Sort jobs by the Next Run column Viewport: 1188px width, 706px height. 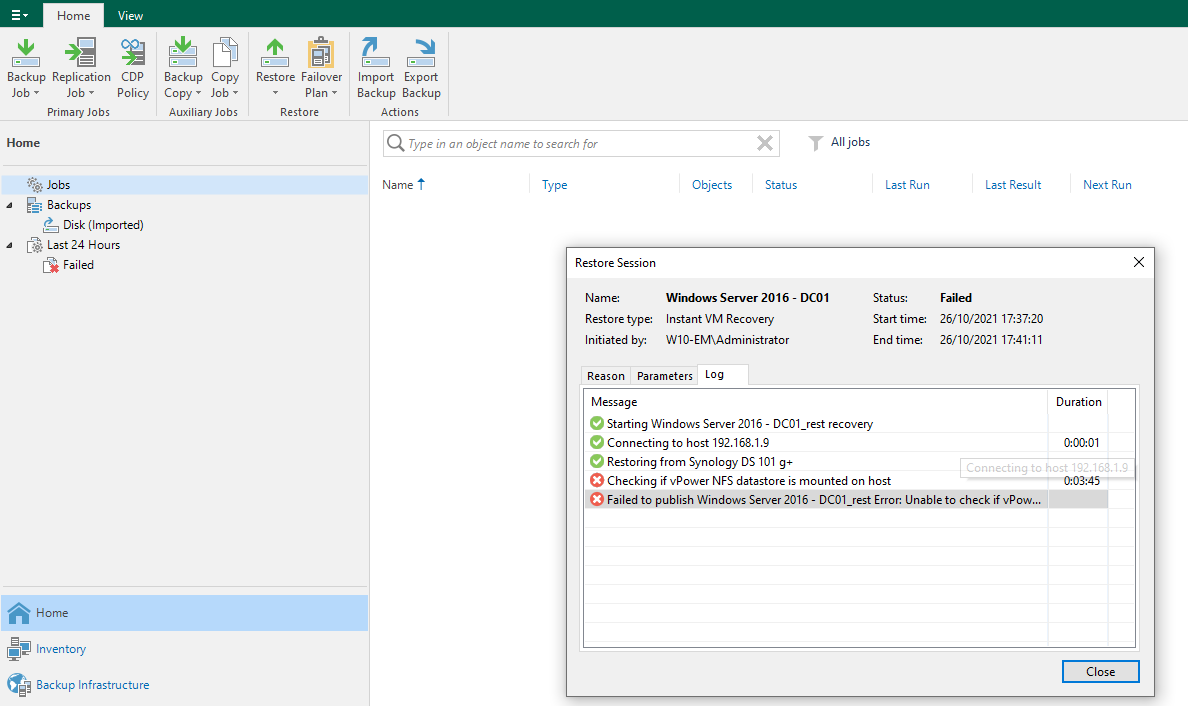point(1107,185)
